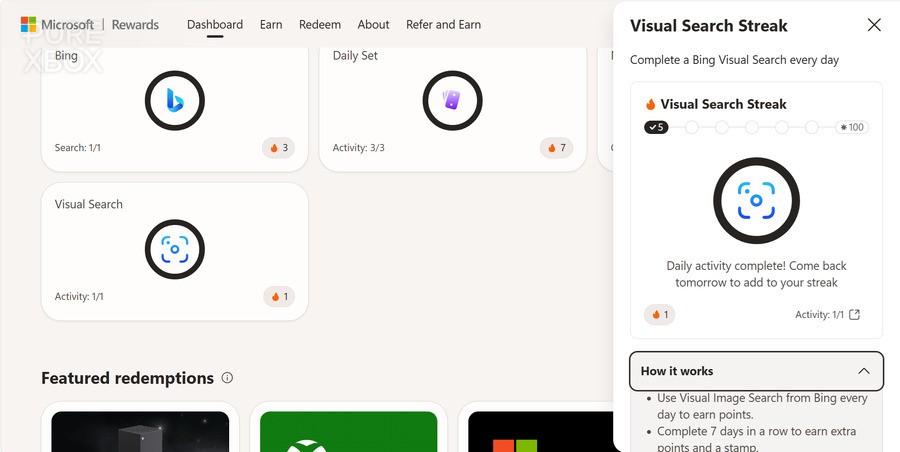Viewport: 900px width, 452px height.
Task: Open external link icon next to Activity: 1/1
Action: tap(855, 314)
